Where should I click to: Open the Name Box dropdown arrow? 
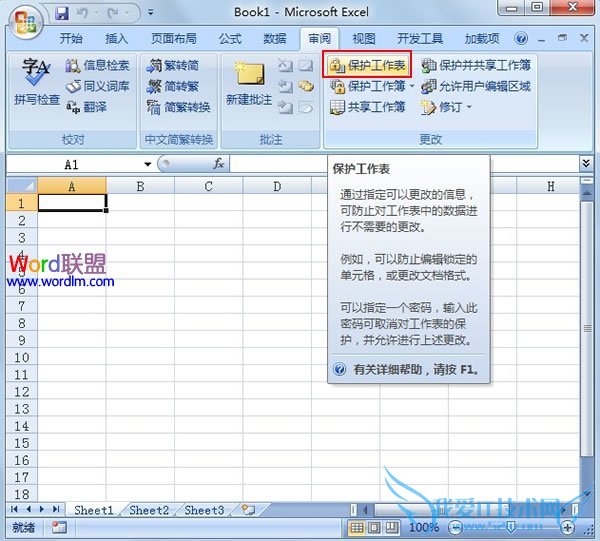(147, 165)
